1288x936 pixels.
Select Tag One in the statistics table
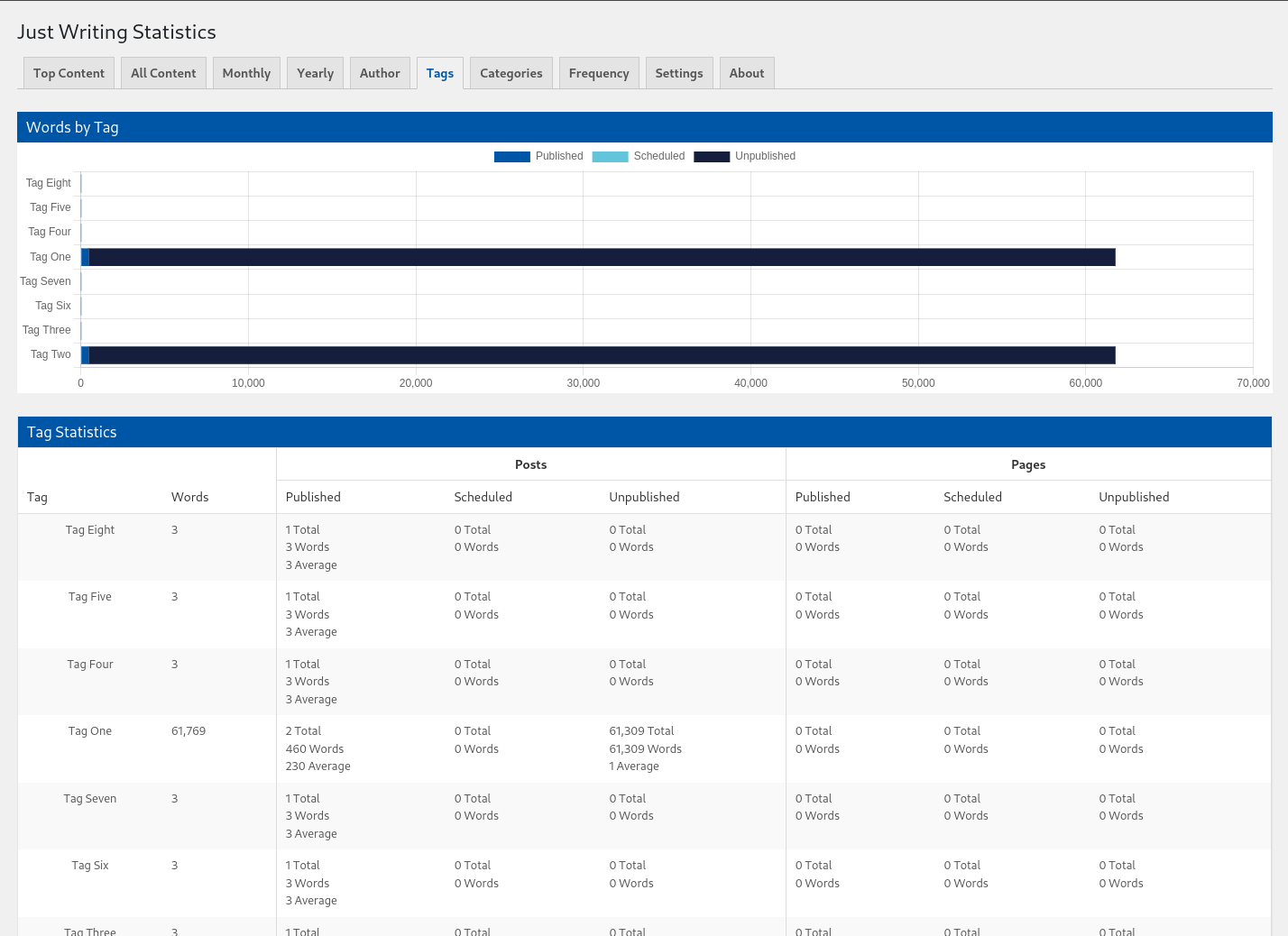tap(90, 731)
